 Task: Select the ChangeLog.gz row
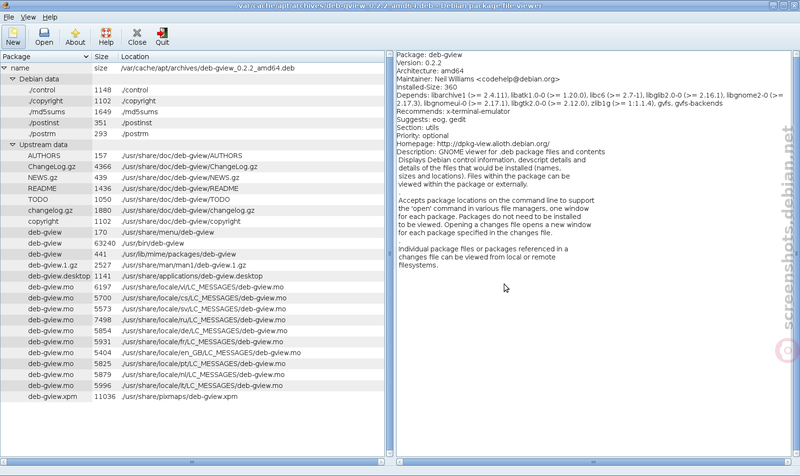(x=192, y=167)
